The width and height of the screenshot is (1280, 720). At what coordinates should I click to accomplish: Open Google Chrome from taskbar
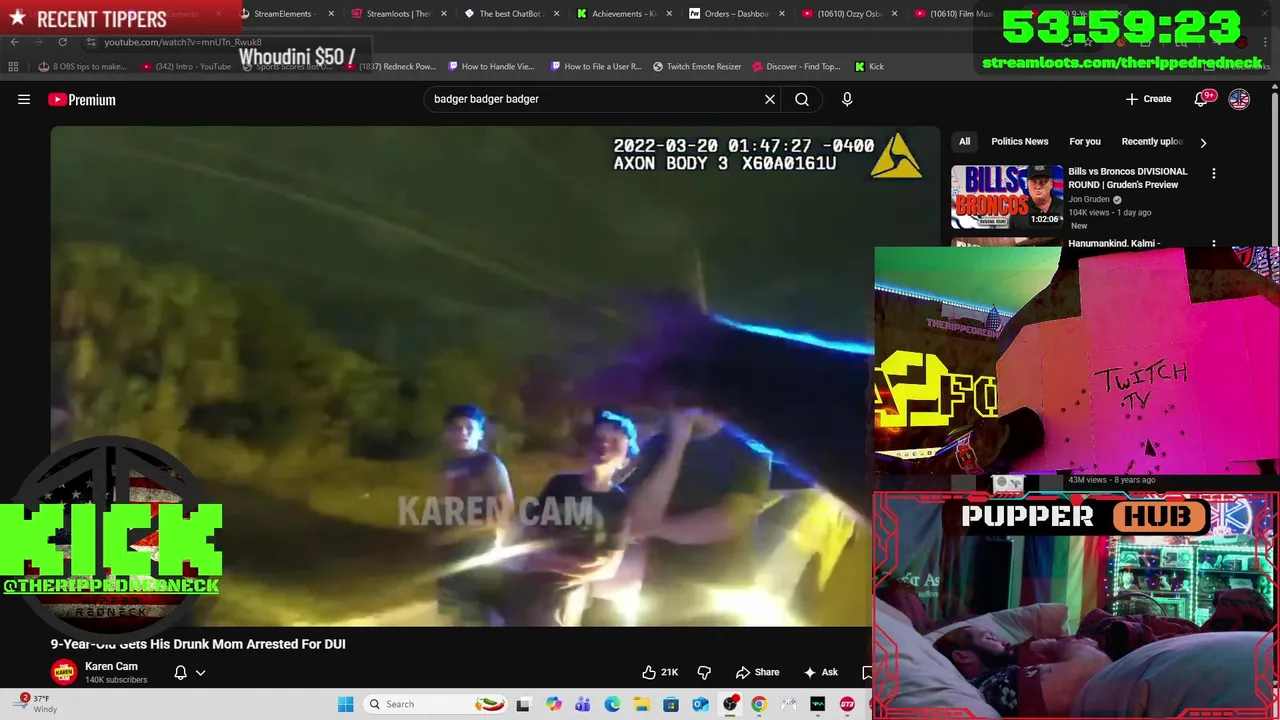click(759, 704)
